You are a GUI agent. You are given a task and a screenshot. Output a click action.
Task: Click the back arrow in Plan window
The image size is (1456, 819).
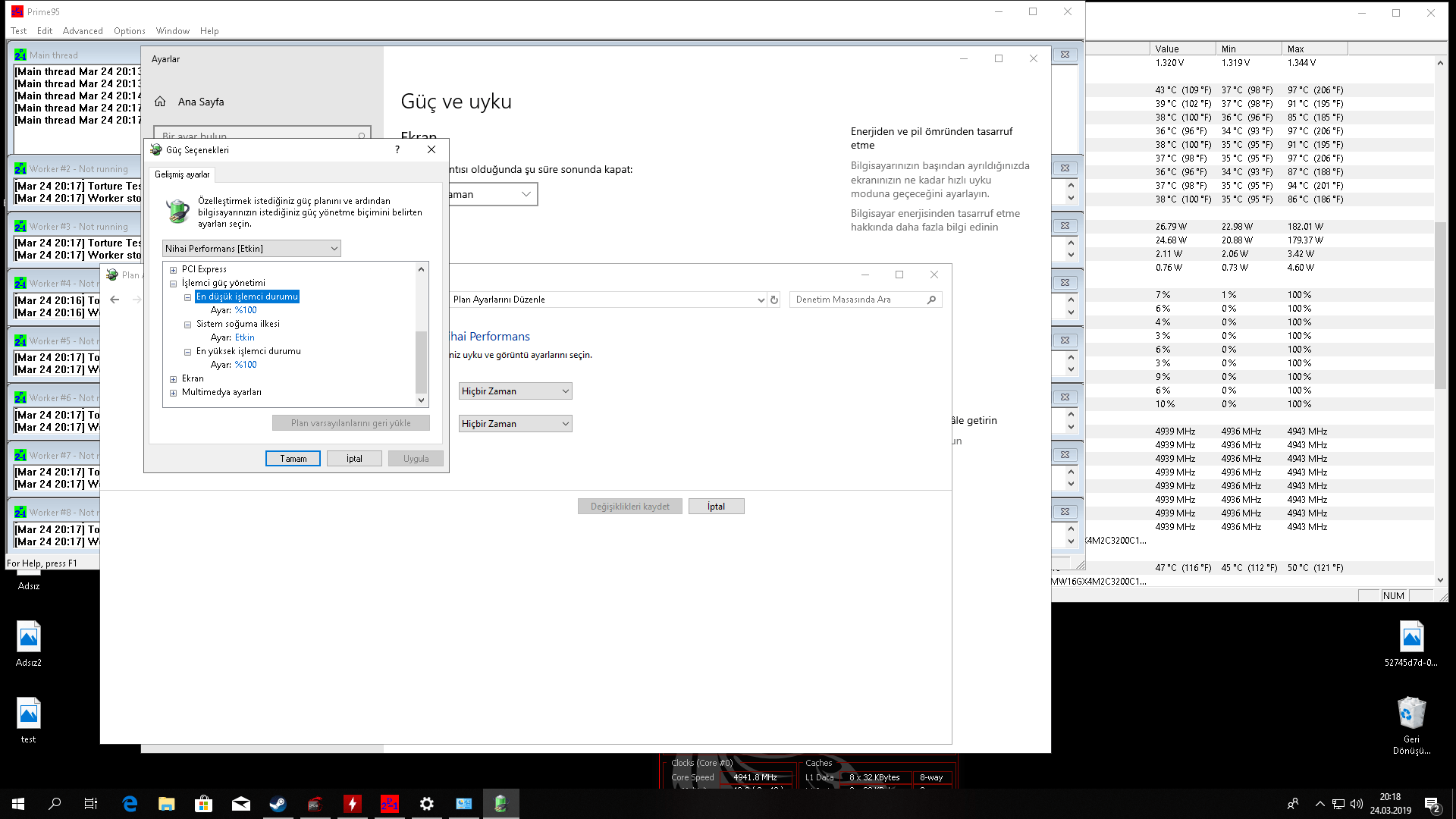point(115,300)
